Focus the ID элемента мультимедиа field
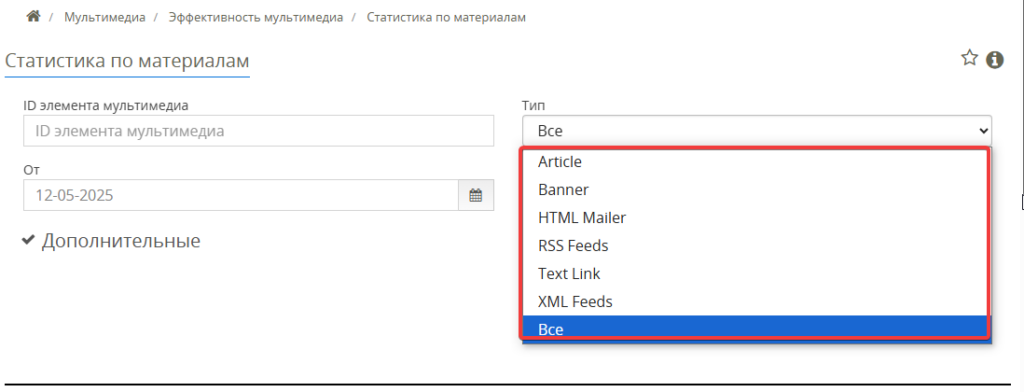This screenshot has height=392, width=1024. 259,131
